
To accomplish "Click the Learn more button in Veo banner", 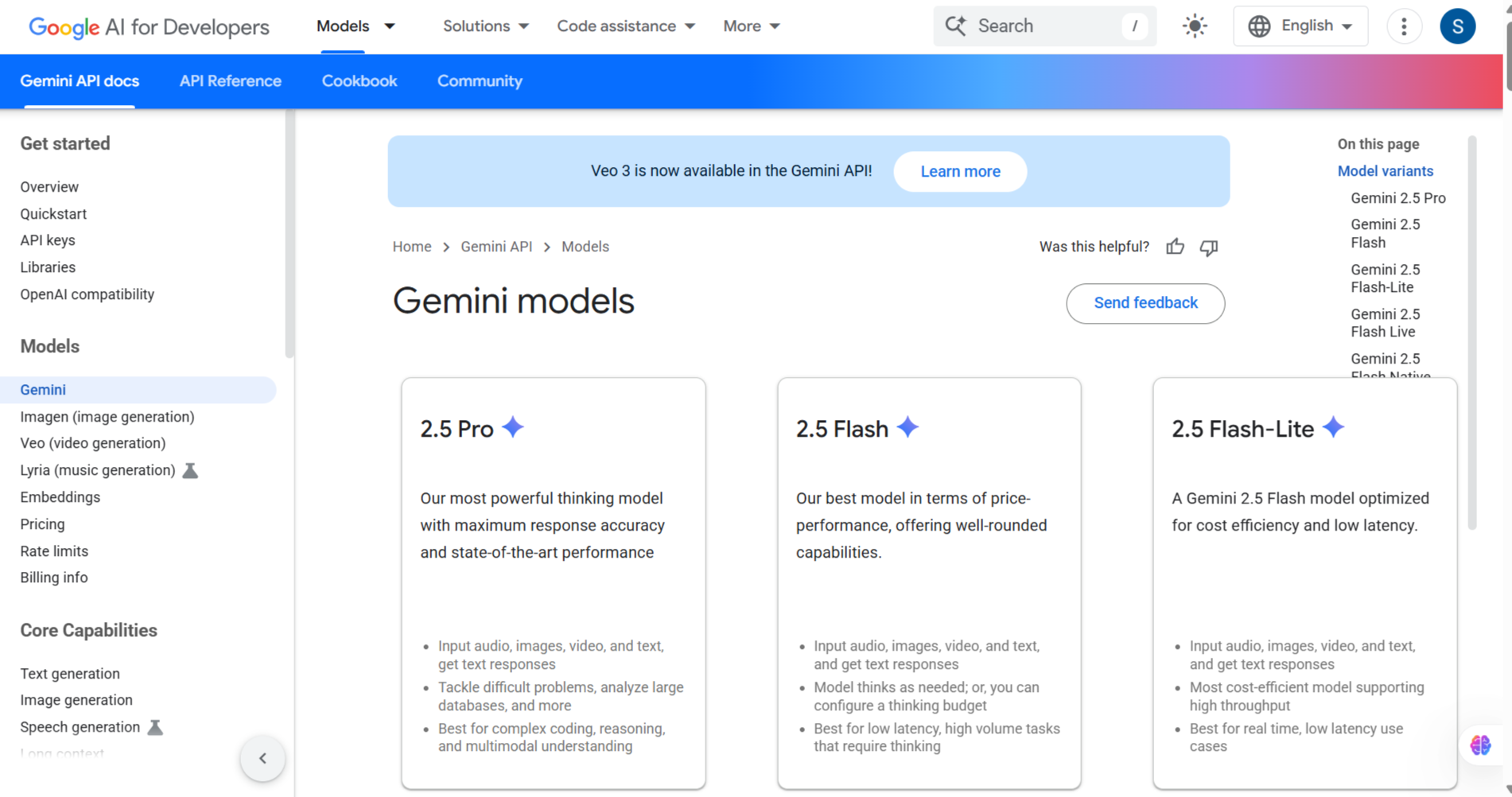I will [x=959, y=172].
